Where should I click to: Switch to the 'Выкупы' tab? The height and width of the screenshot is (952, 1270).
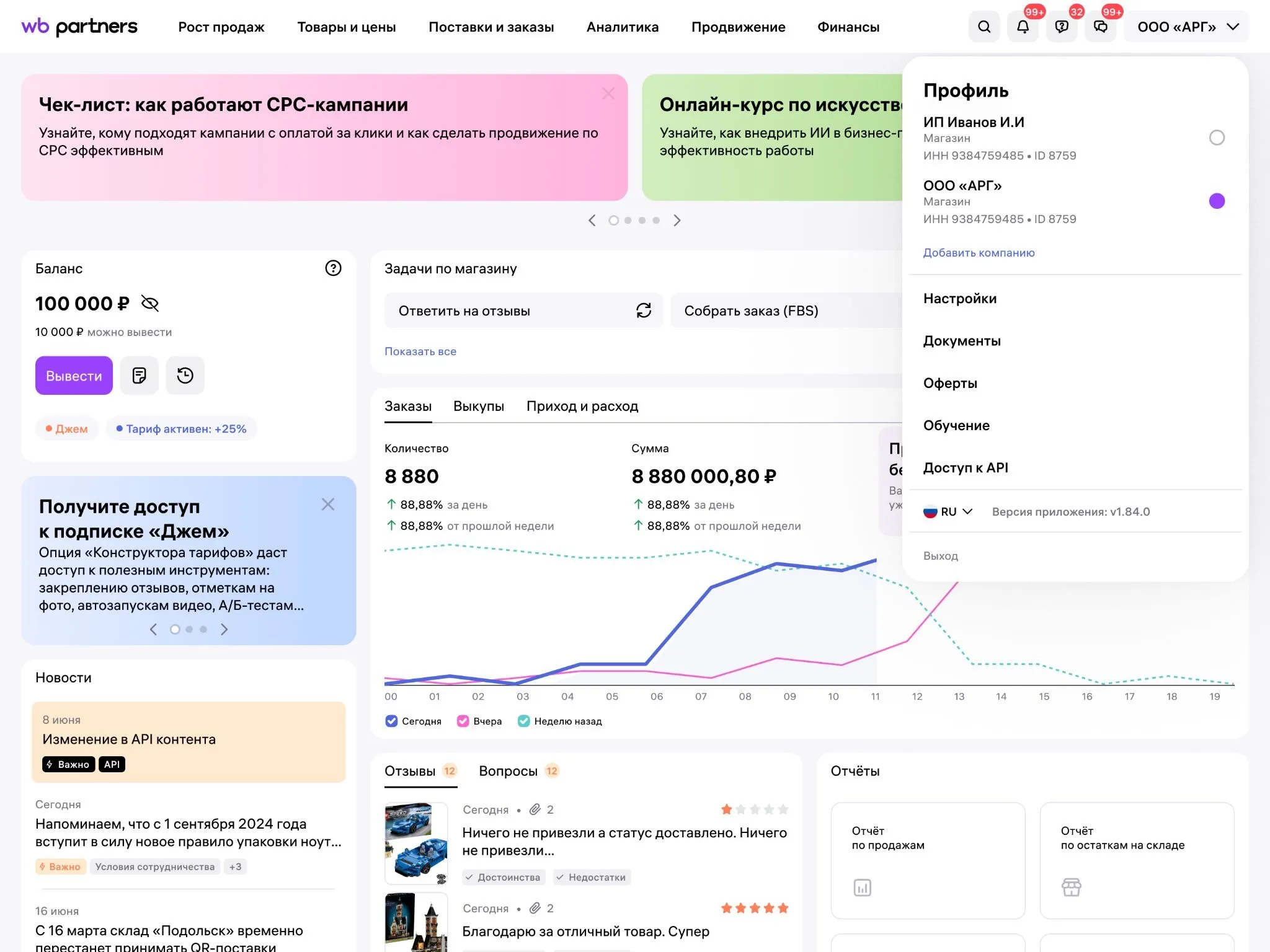479,407
